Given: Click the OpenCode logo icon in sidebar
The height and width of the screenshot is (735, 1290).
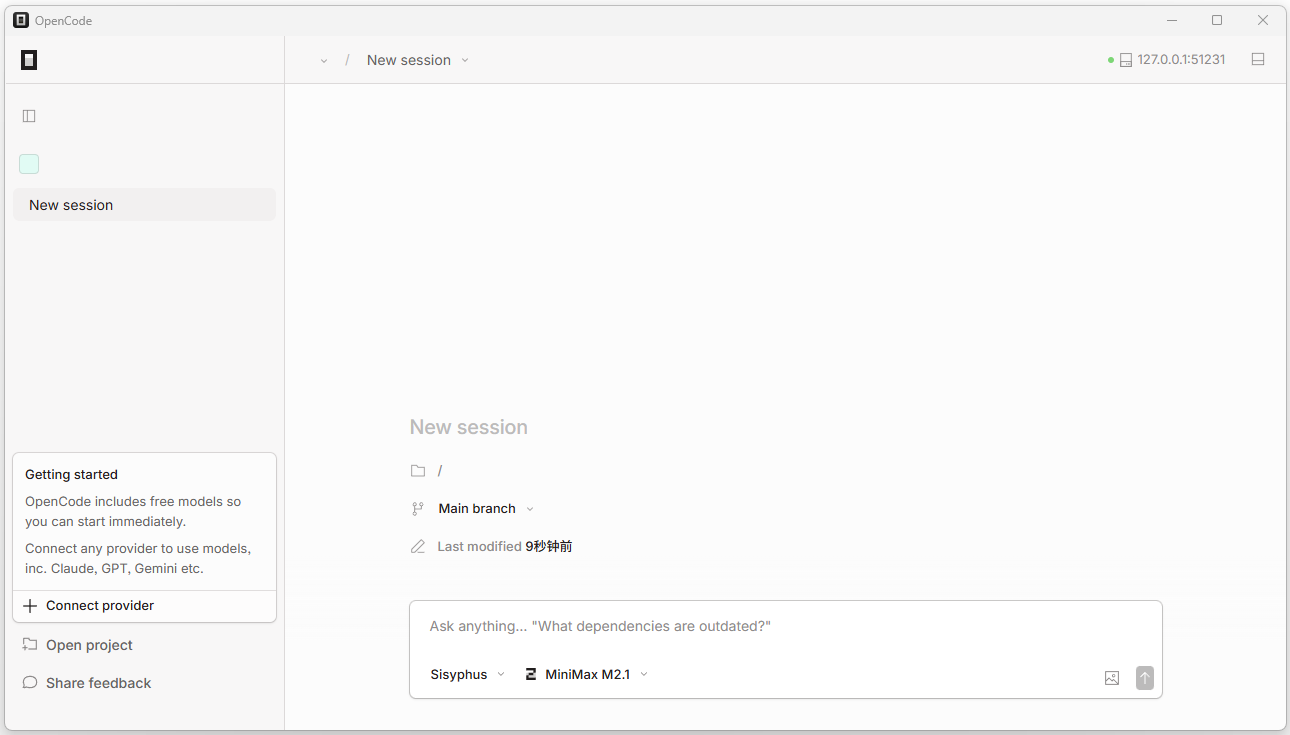Looking at the screenshot, I should pos(29,60).
